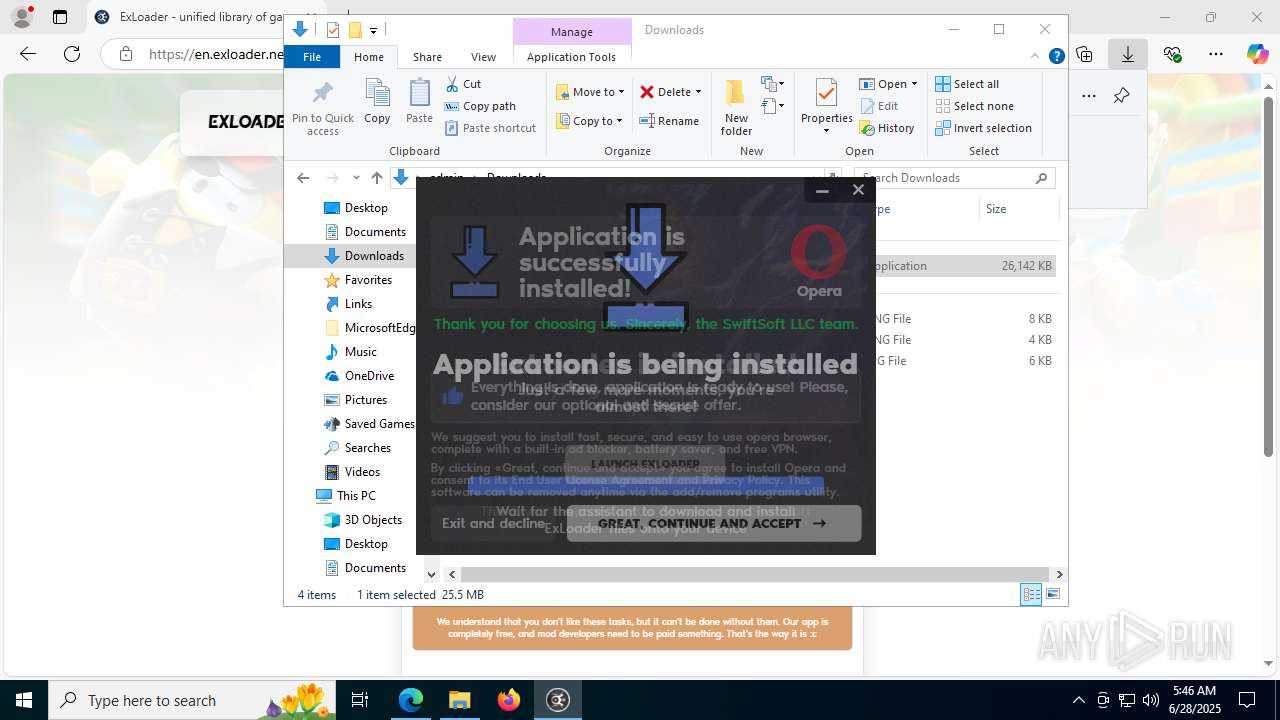Click Paste shortcut in ribbon

tap(490, 128)
